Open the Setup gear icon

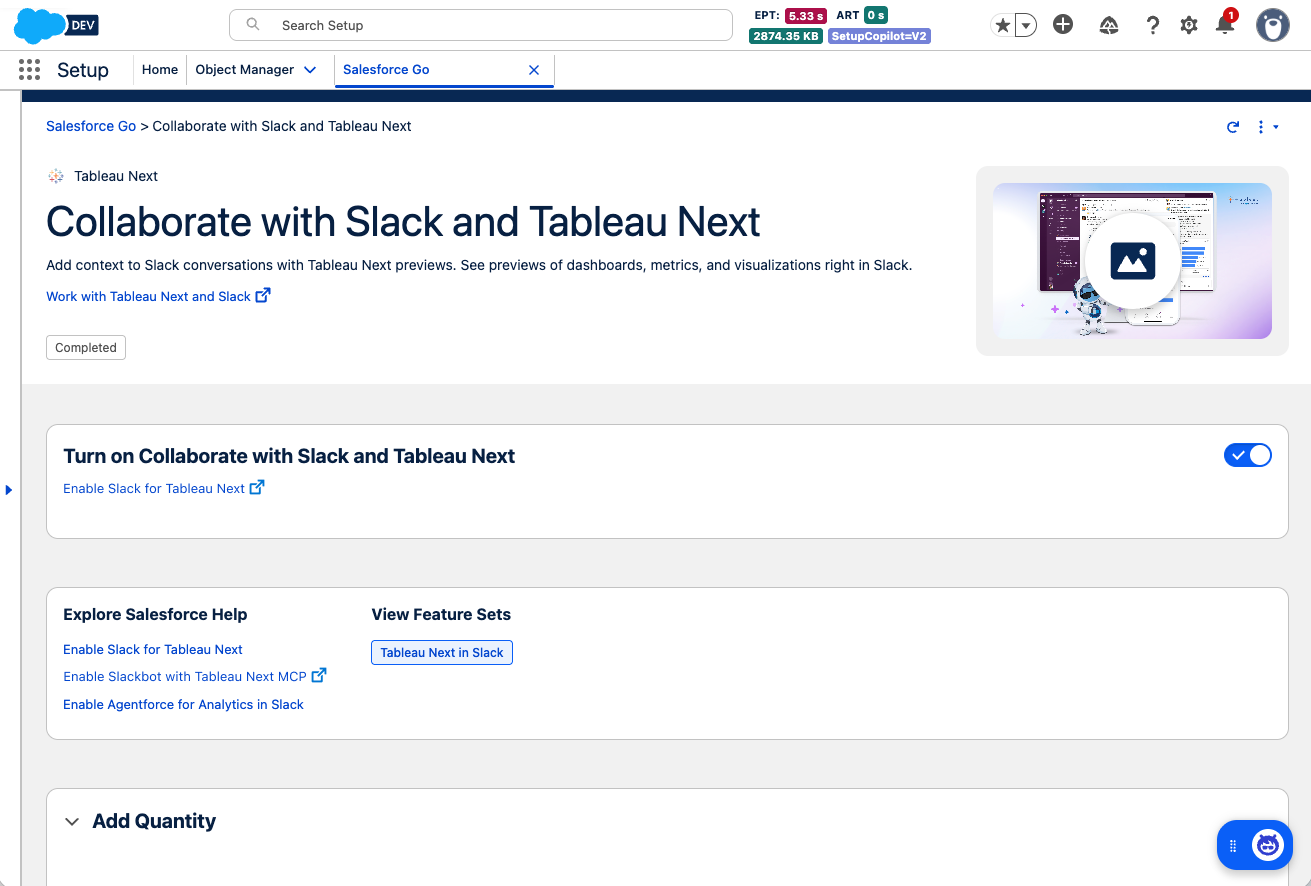click(x=1189, y=26)
